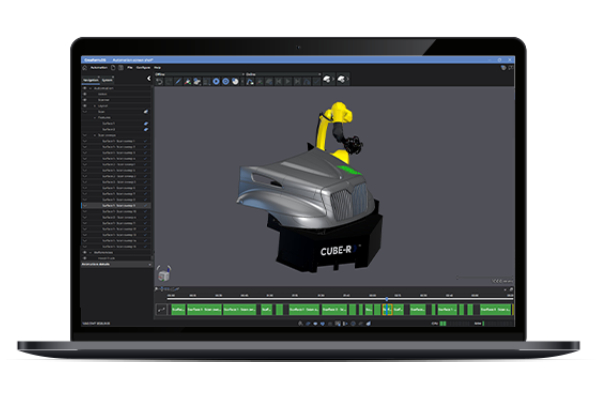Select the first green block in the timeline
This screenshot has width=600, height=400.
click(178, 310)
